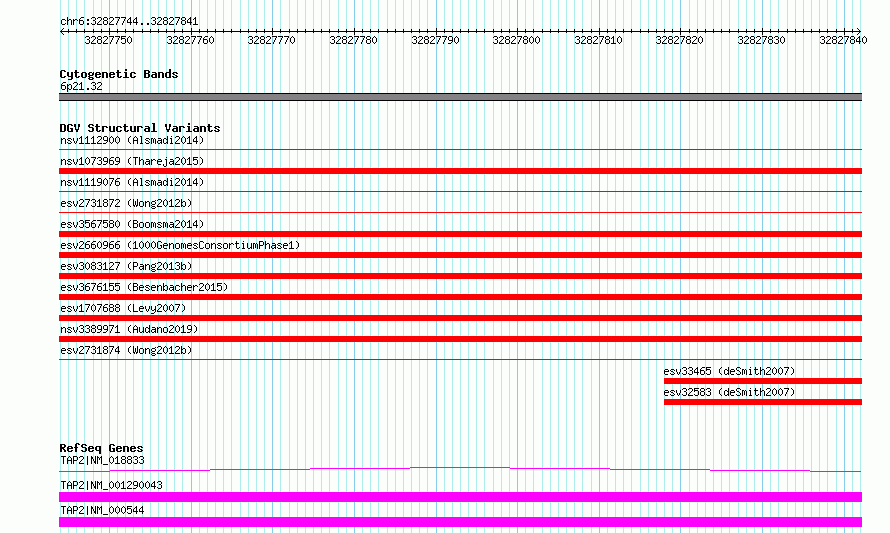Click the Cytogenetic Bands track title
Viewport: 890px width, 533px height.
coord(119,74)
